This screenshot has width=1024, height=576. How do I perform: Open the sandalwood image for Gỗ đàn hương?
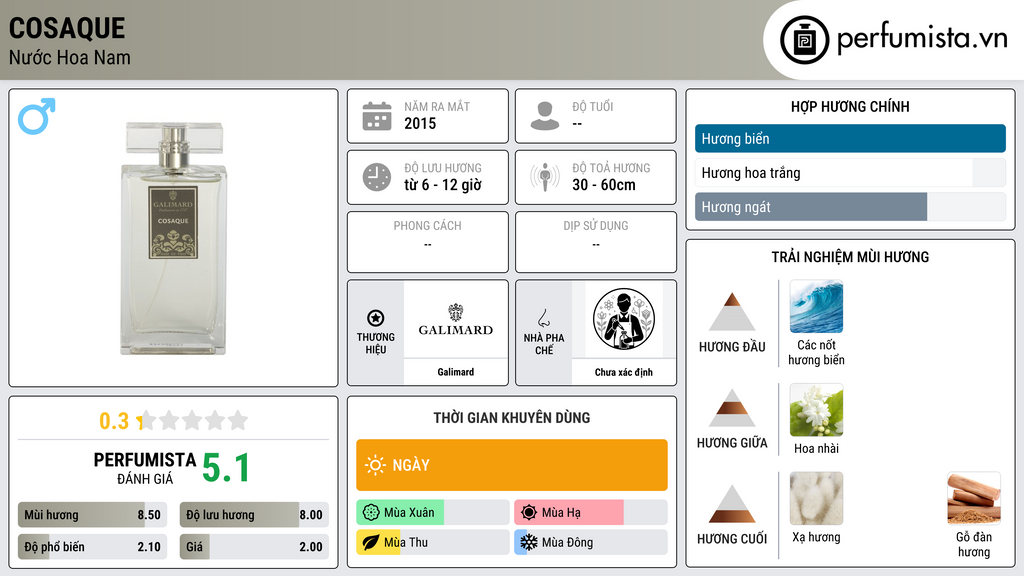click(974, 498)
